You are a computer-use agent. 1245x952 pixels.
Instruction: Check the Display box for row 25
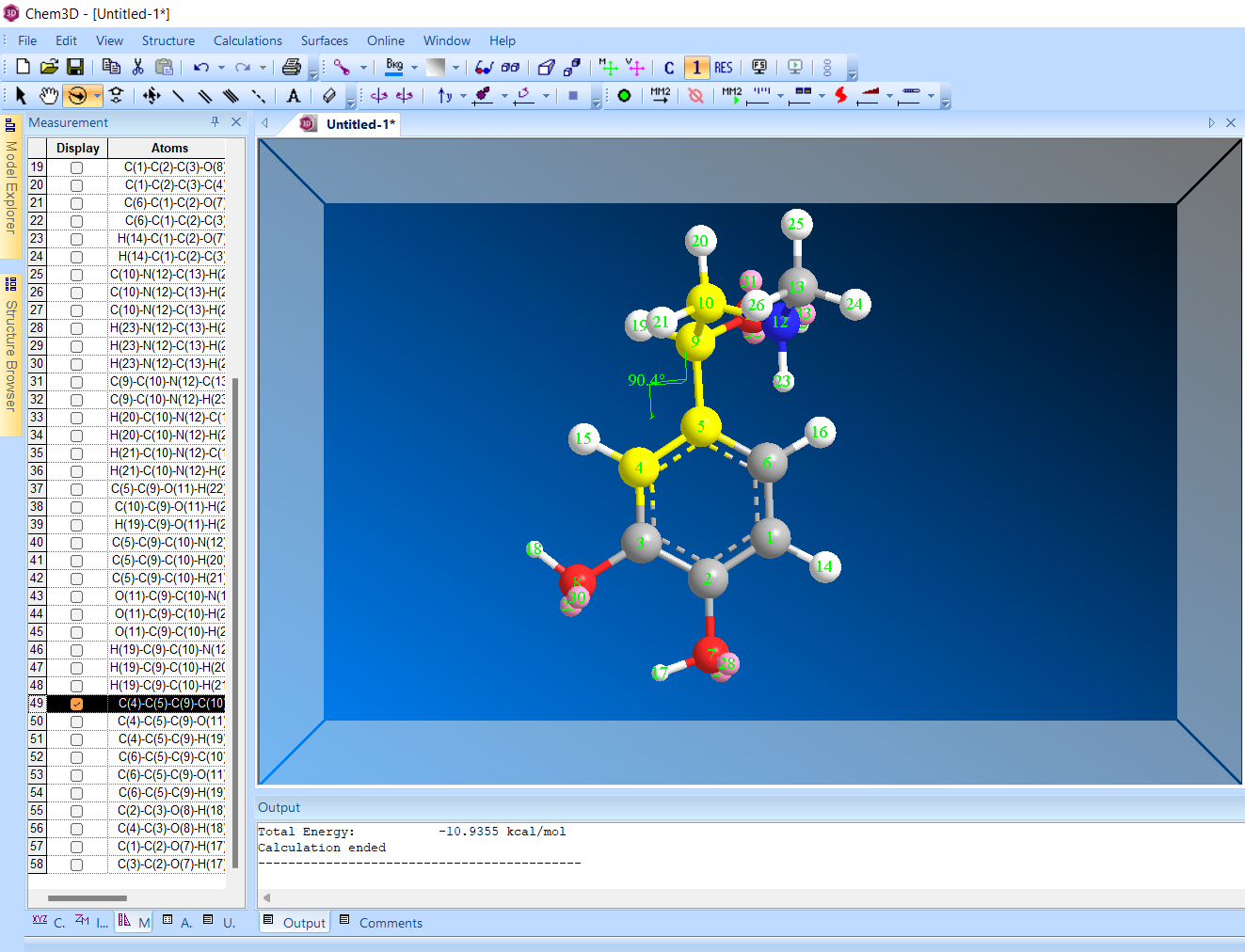point(77,275)
